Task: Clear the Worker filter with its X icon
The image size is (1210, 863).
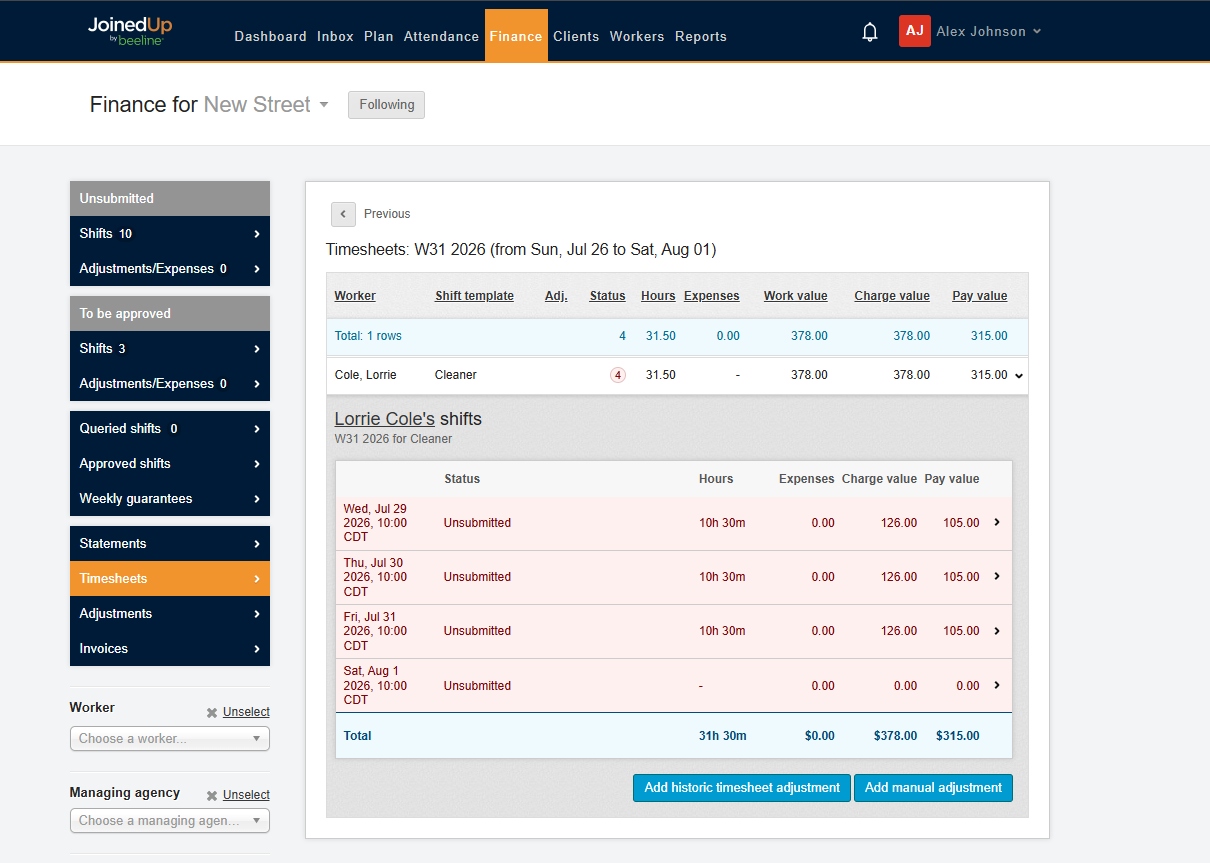Action: pyautogui.click(x=212, y=713)
